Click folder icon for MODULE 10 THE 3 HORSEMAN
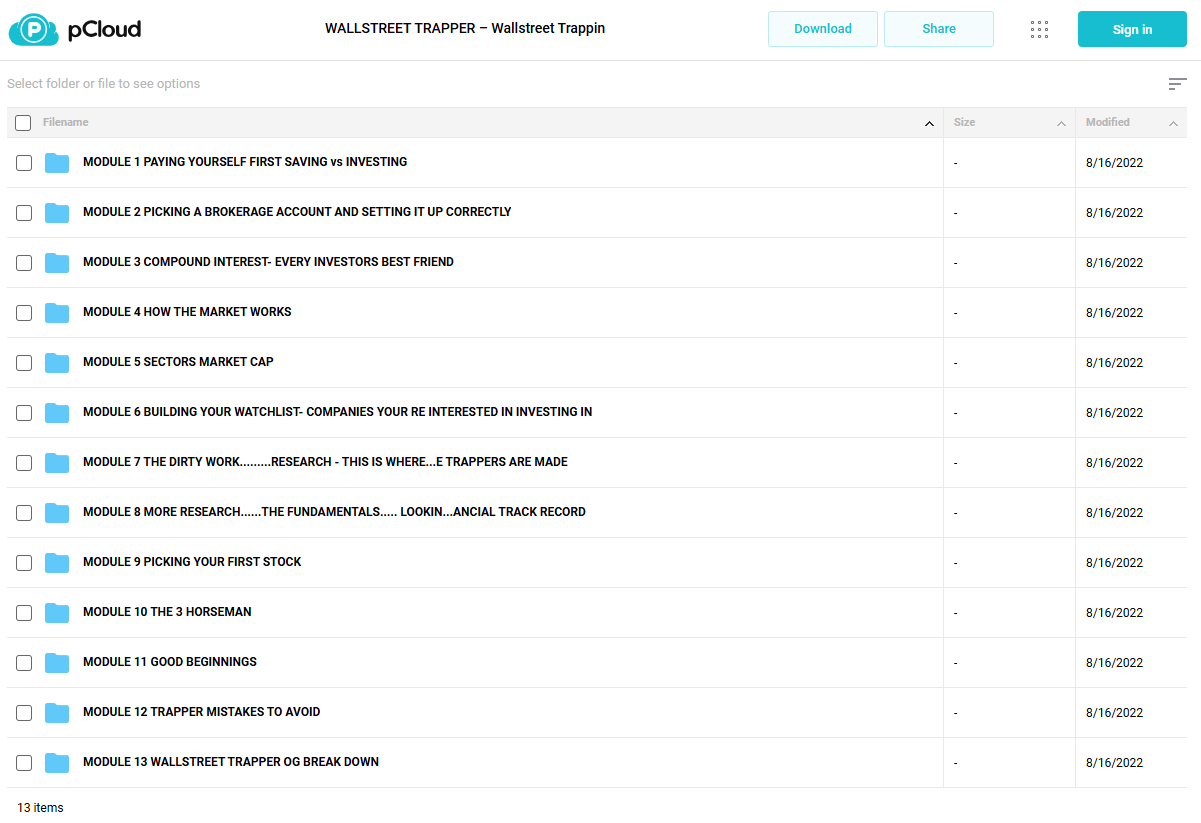This screenshot has width=1201, height=823. pyautogui.click(x=57, y=613)
